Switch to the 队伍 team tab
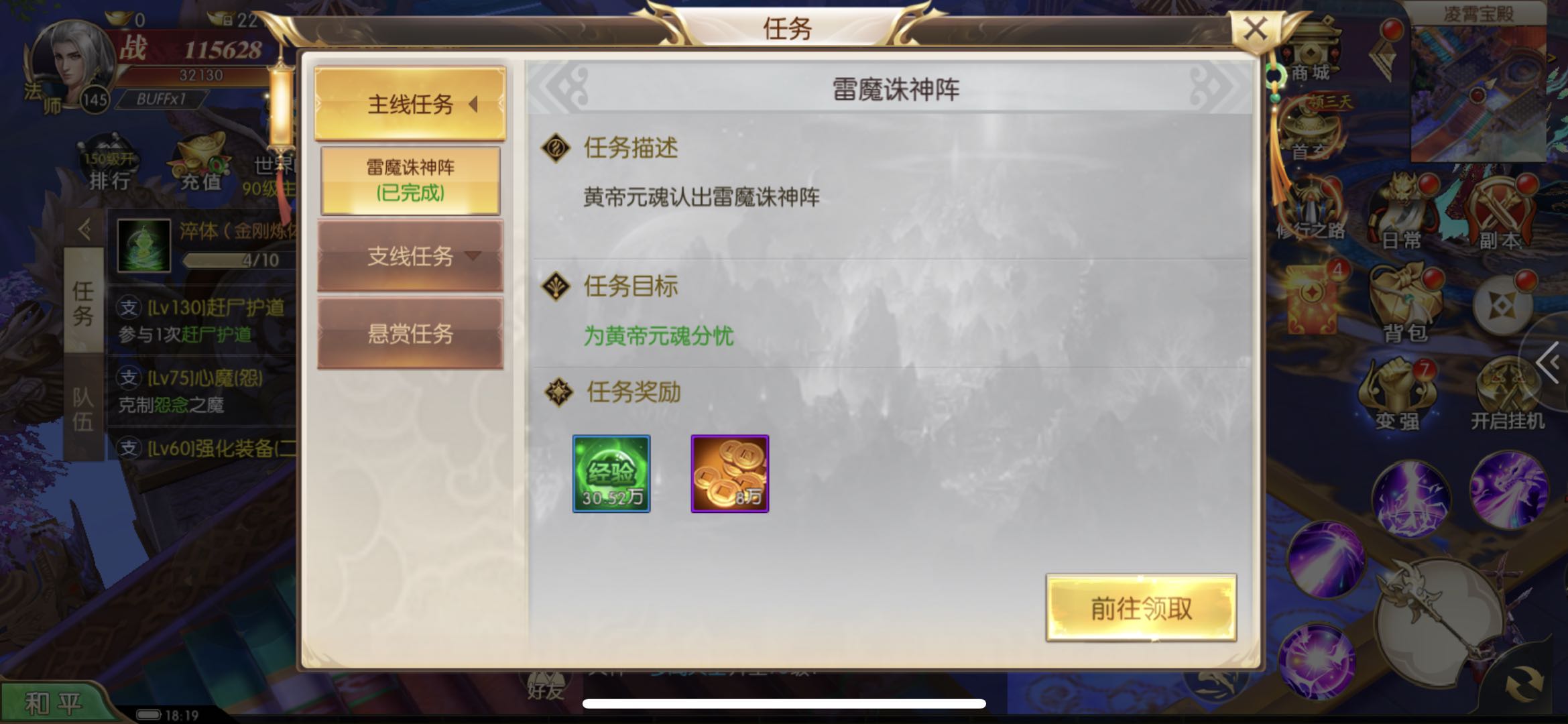Viewport: 1568px width, 724px height. 83,409
